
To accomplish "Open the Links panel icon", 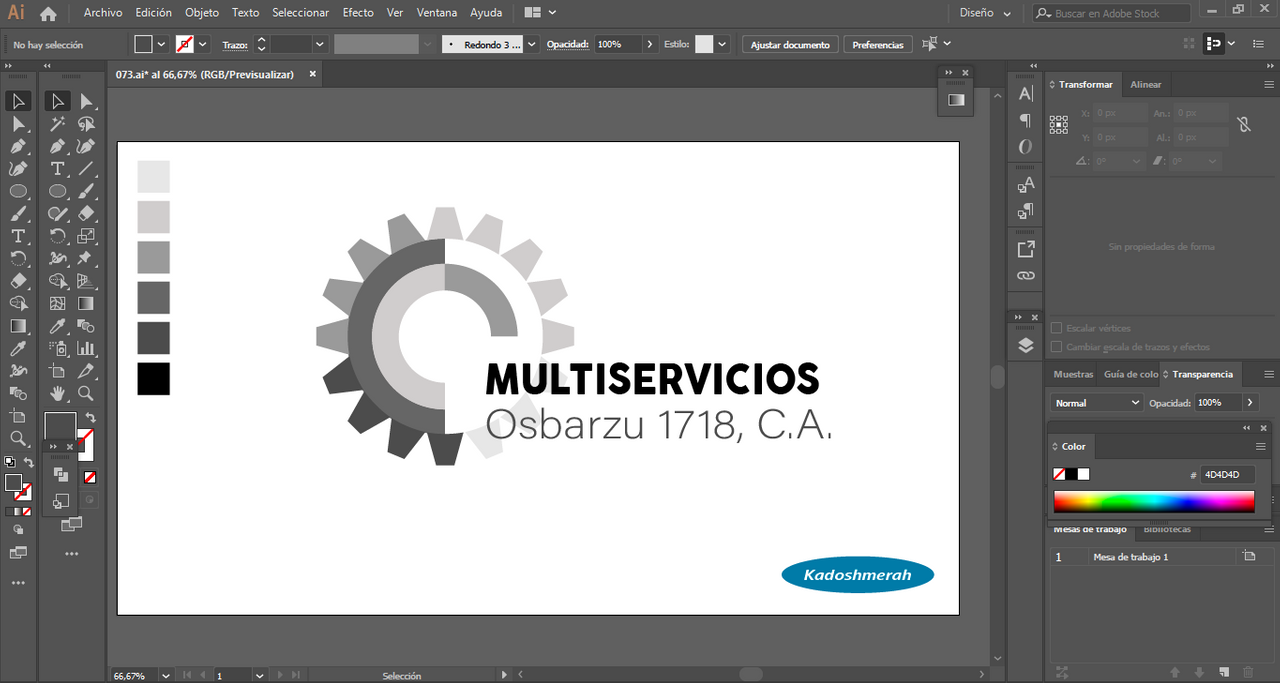I will point(1026,275).
